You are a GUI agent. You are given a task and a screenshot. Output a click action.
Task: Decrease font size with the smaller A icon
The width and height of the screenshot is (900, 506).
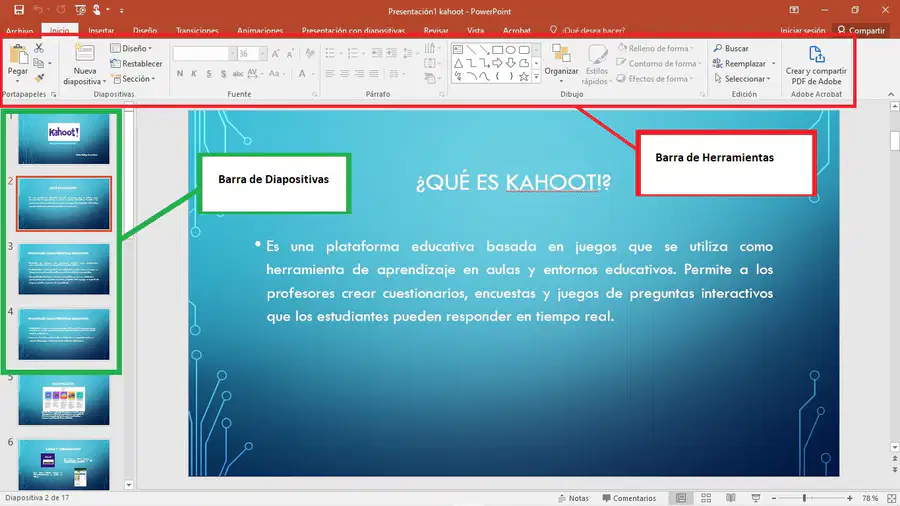point(290,53)
